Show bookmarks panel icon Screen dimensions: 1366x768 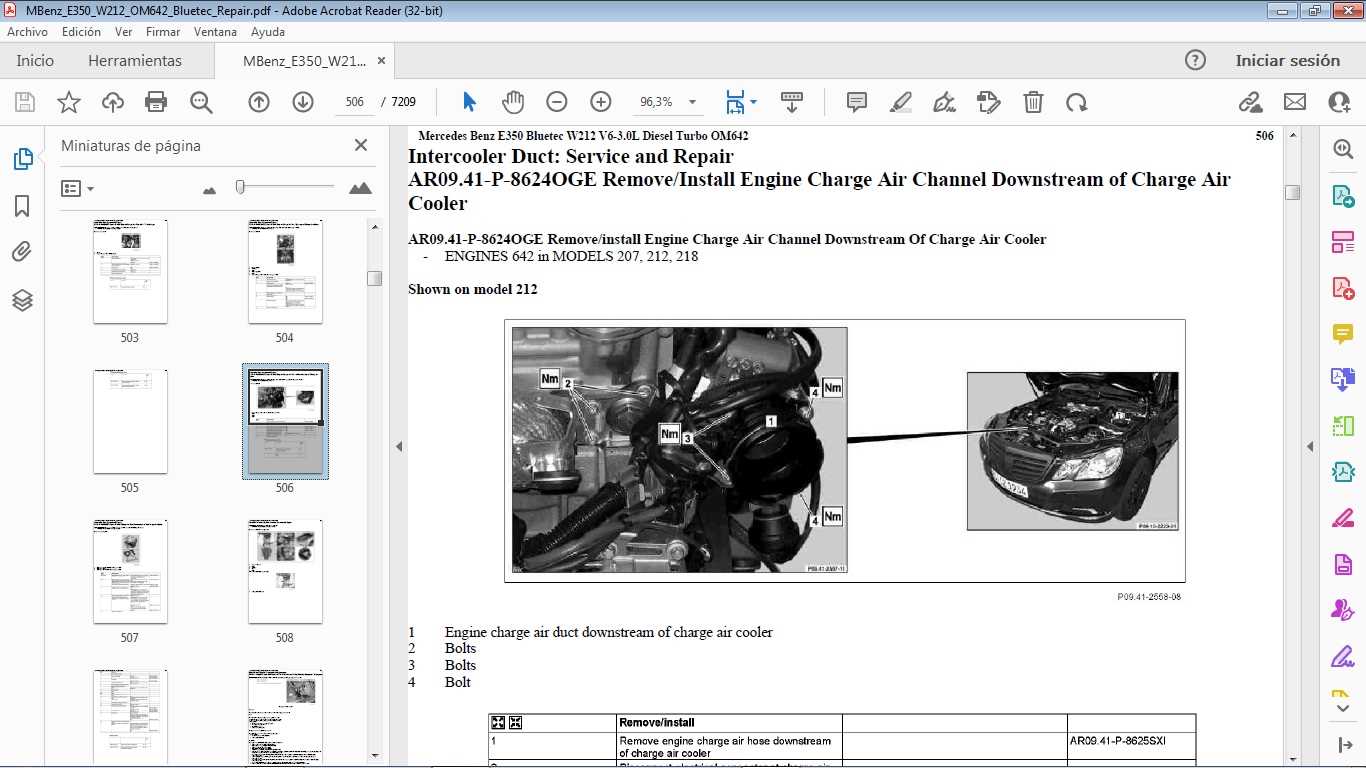22,206
